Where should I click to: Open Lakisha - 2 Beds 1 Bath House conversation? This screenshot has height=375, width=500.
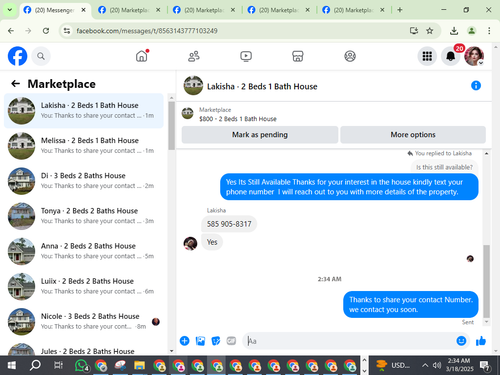coord(84,111)
